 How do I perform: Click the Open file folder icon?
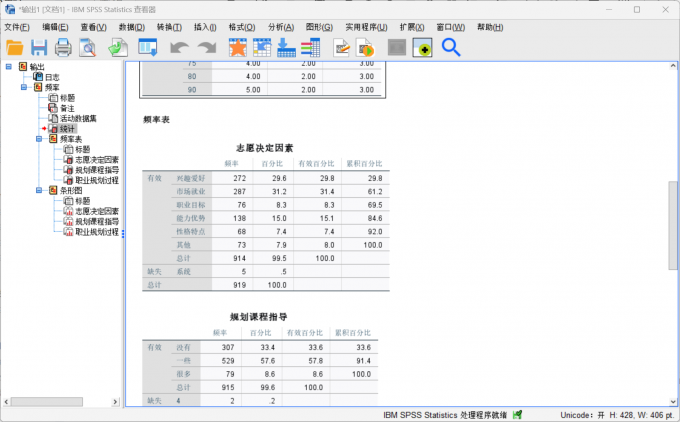[x=15, y=47]
